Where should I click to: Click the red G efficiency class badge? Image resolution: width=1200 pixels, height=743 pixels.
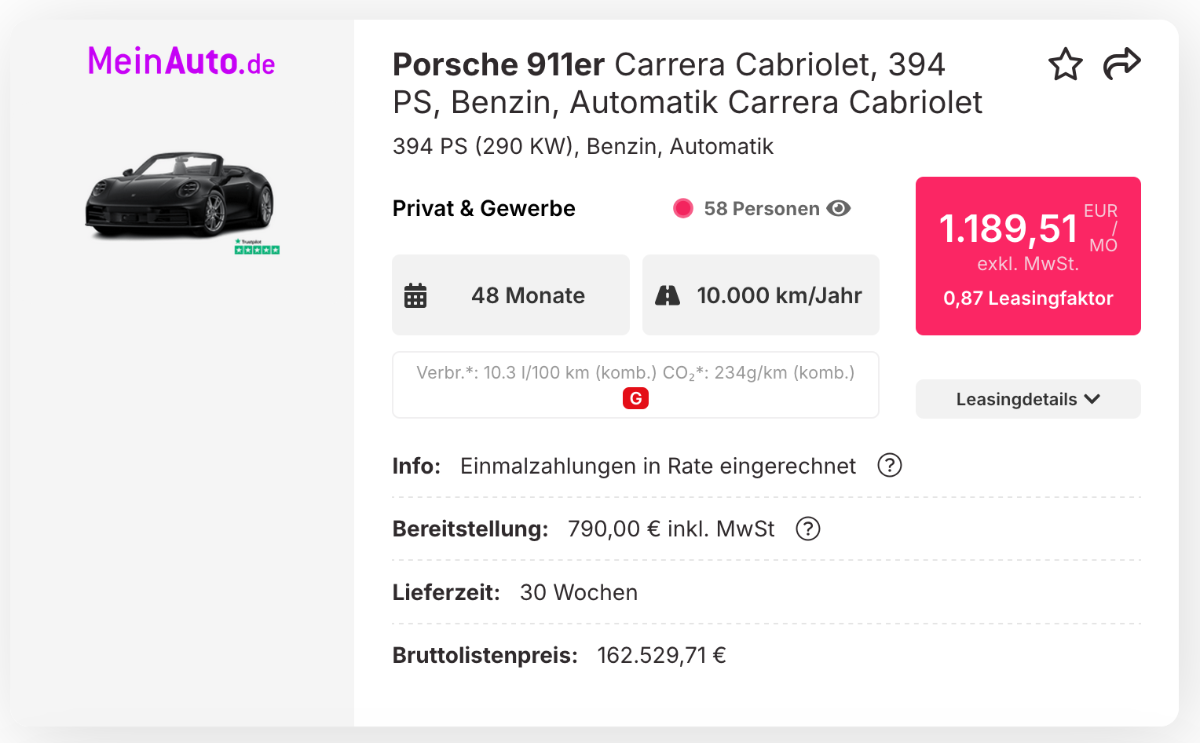click(635, 399)
